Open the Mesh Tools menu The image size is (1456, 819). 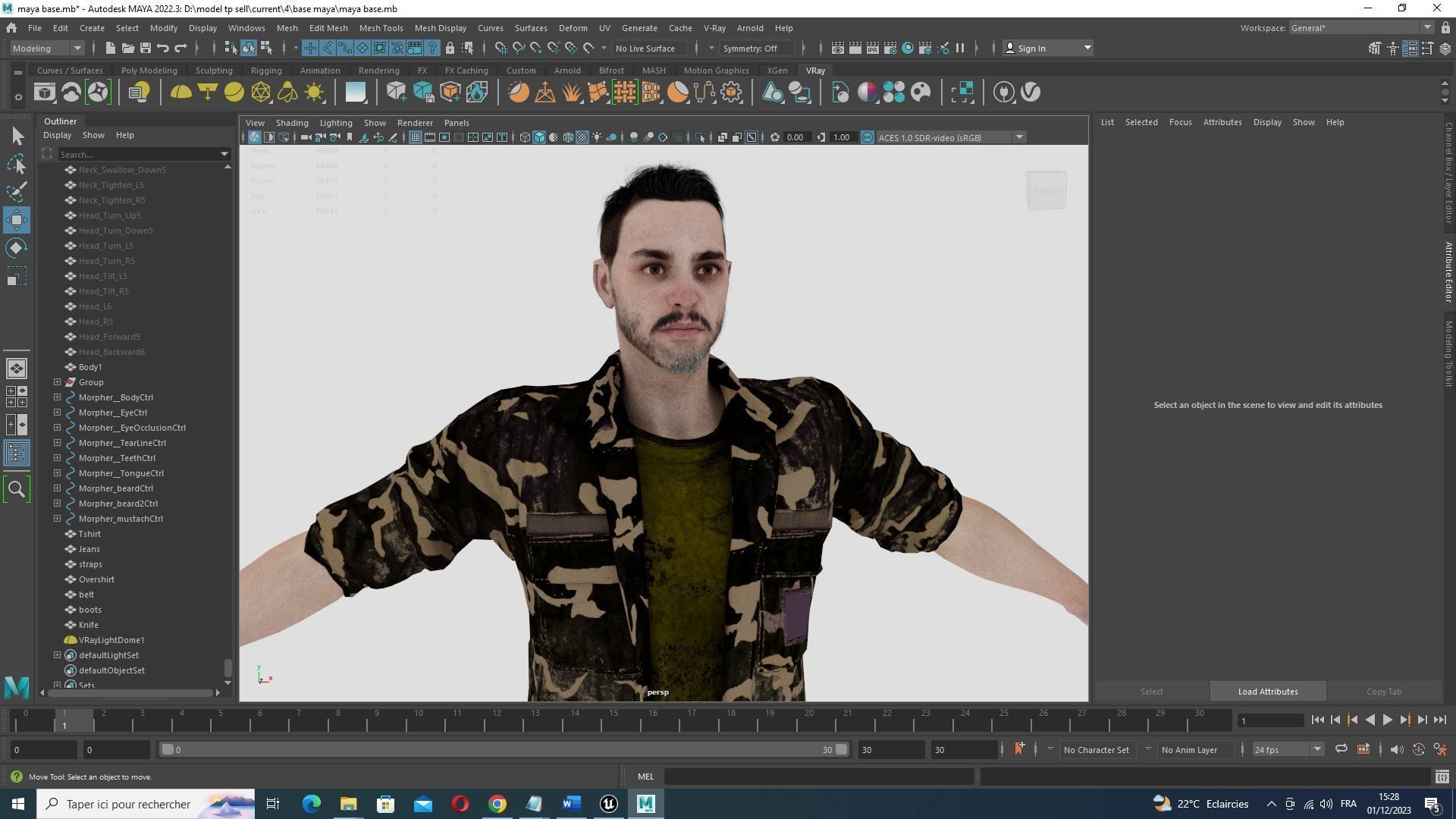[381, 28]
